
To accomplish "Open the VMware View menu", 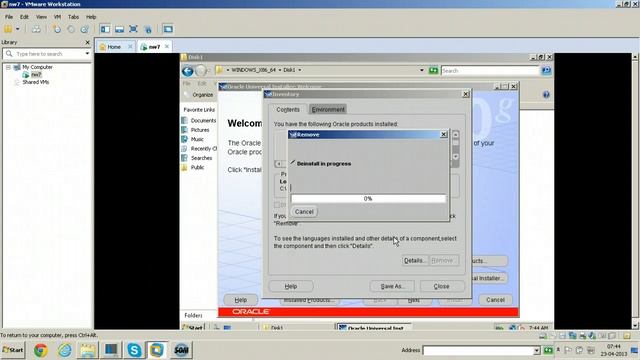I will tap(41, 17).
